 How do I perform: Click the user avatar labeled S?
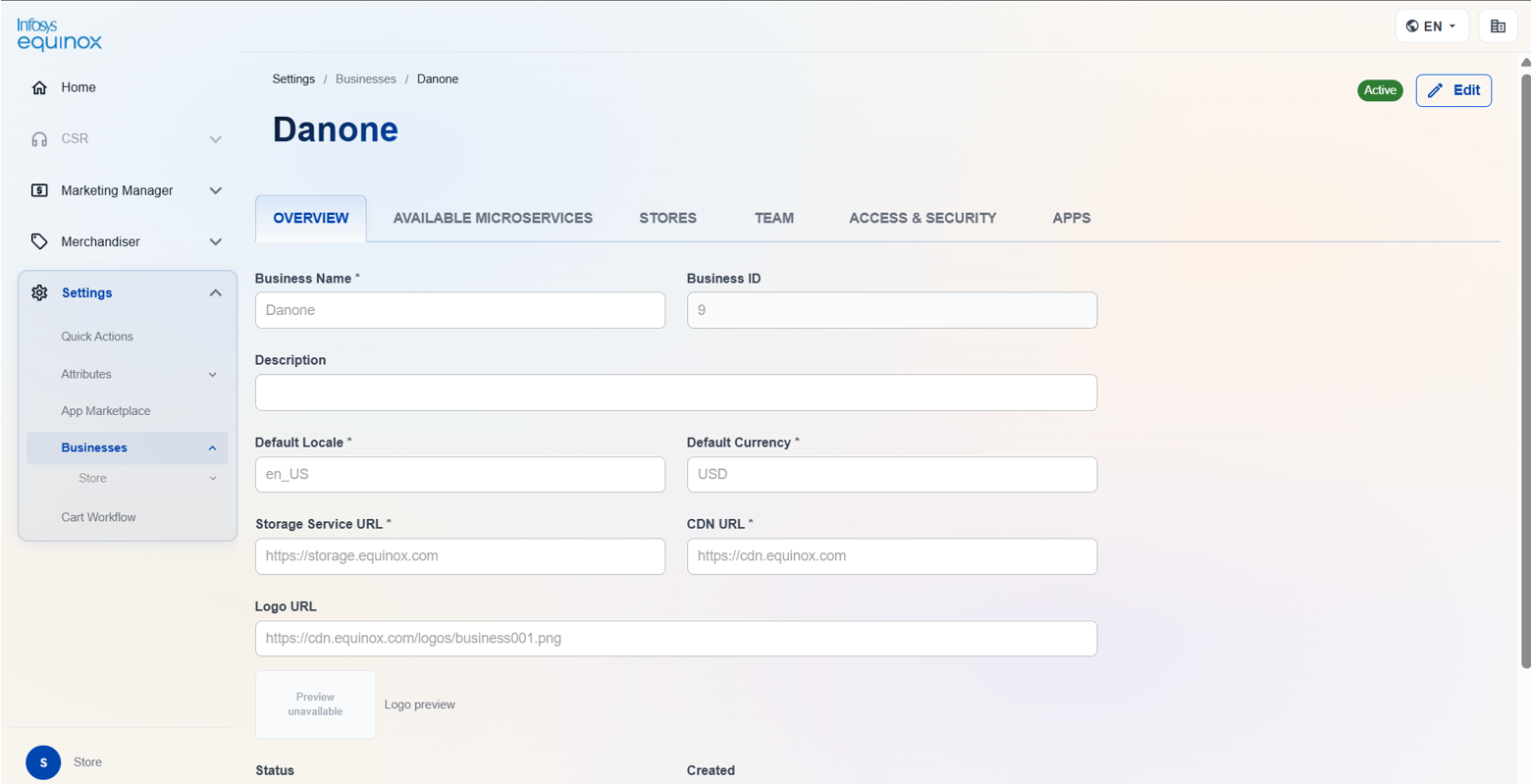[43, 762]
